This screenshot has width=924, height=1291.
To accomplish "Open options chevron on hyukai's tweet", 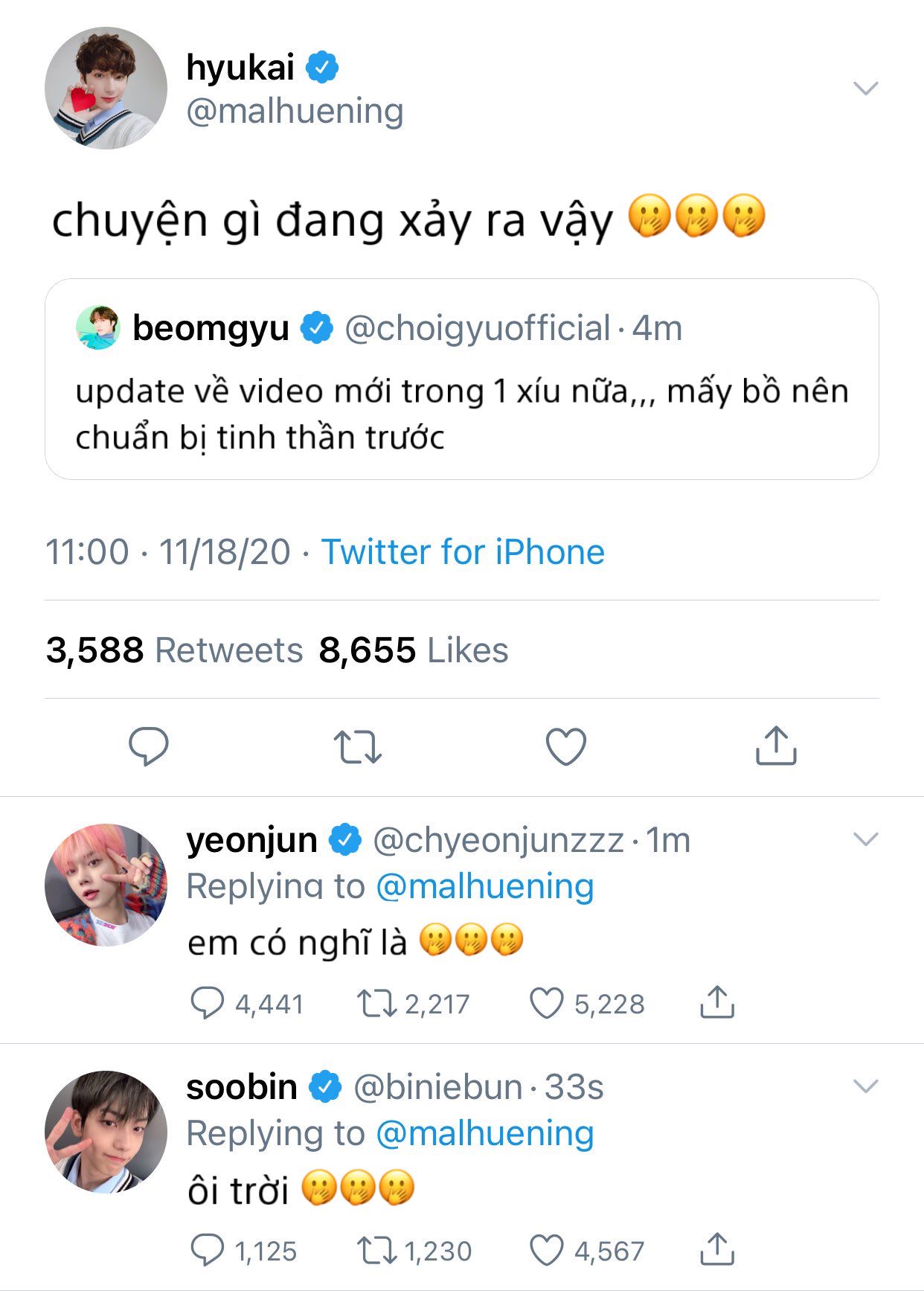I will (x=866, y=89).
